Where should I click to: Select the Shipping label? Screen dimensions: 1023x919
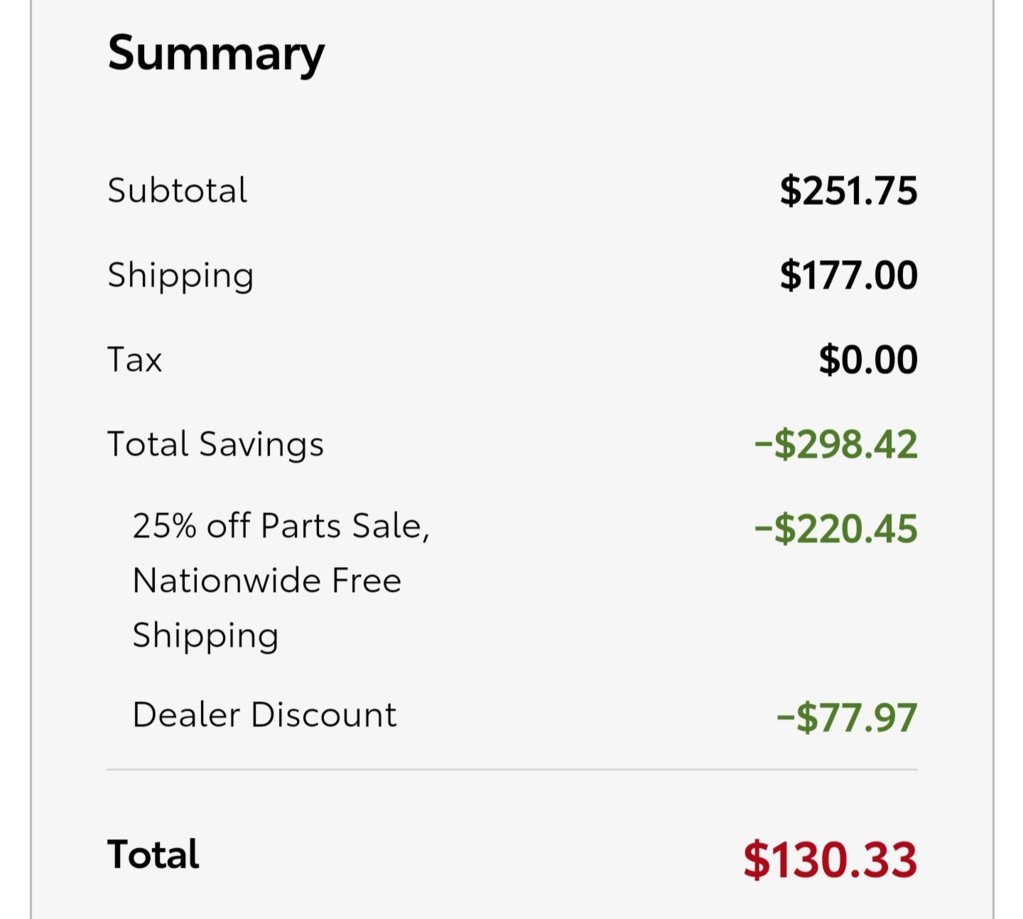click(181, 276)
